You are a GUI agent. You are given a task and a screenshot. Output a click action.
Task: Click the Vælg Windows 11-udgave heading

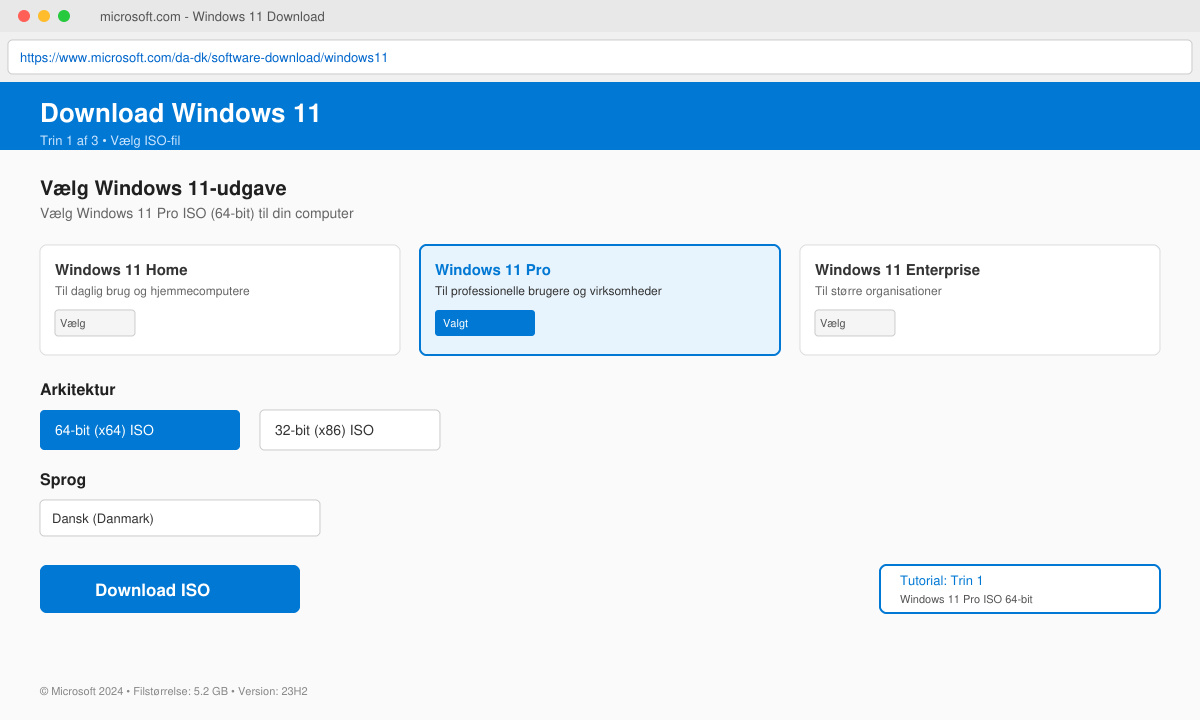coord(163,188)
